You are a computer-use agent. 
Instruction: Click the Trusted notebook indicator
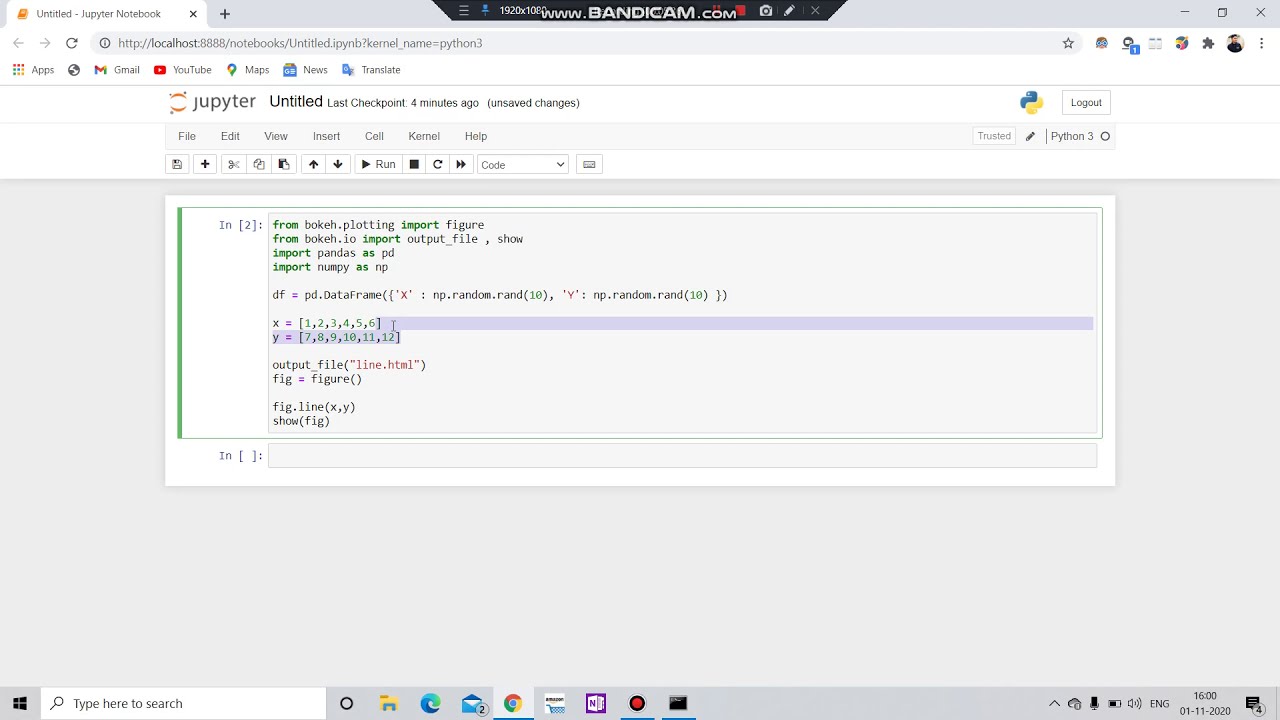pos(994,136)
